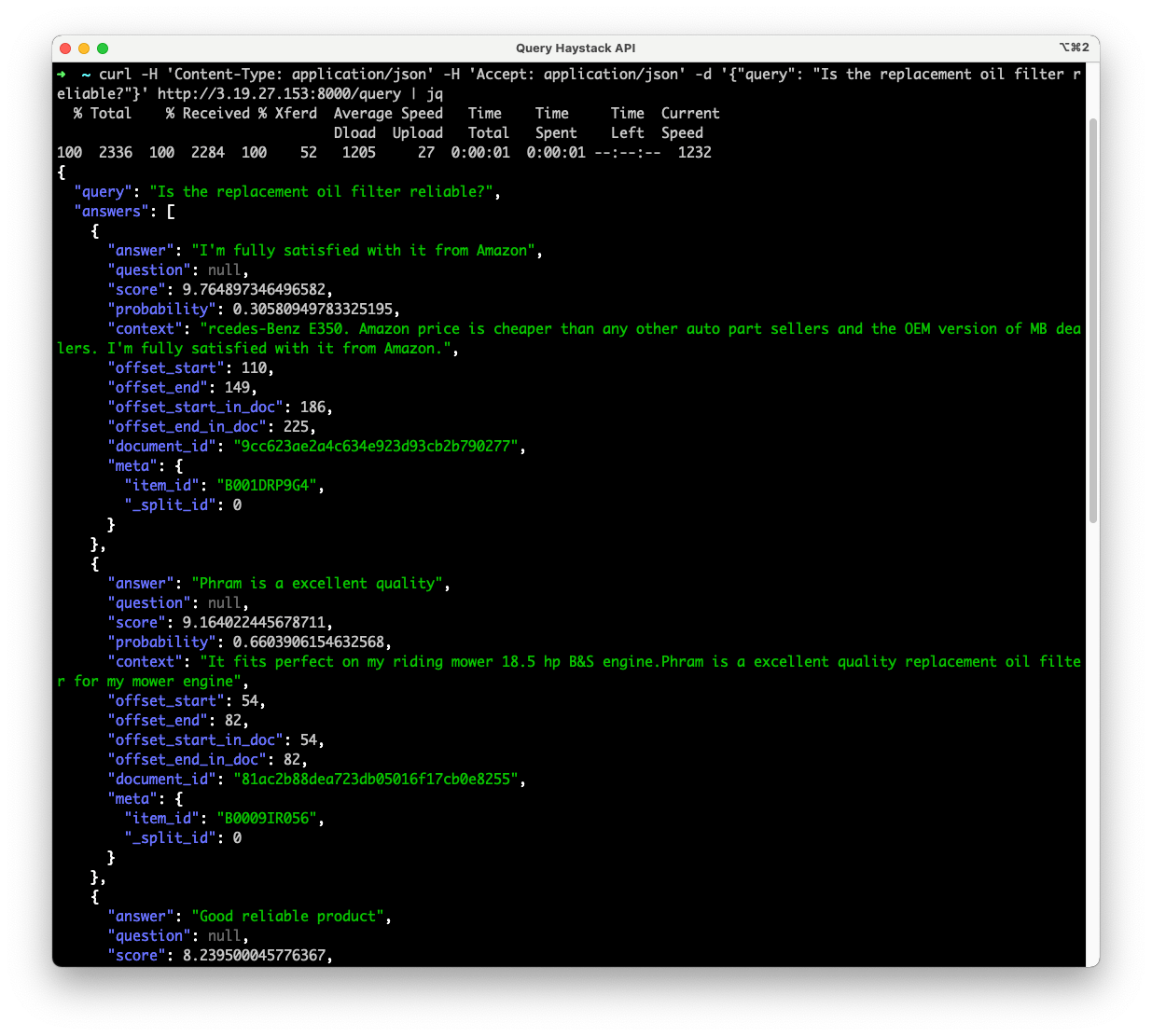
Task: Click the score value 8.239500045776367
Action: pyautogui.click(x=254, y=956)
